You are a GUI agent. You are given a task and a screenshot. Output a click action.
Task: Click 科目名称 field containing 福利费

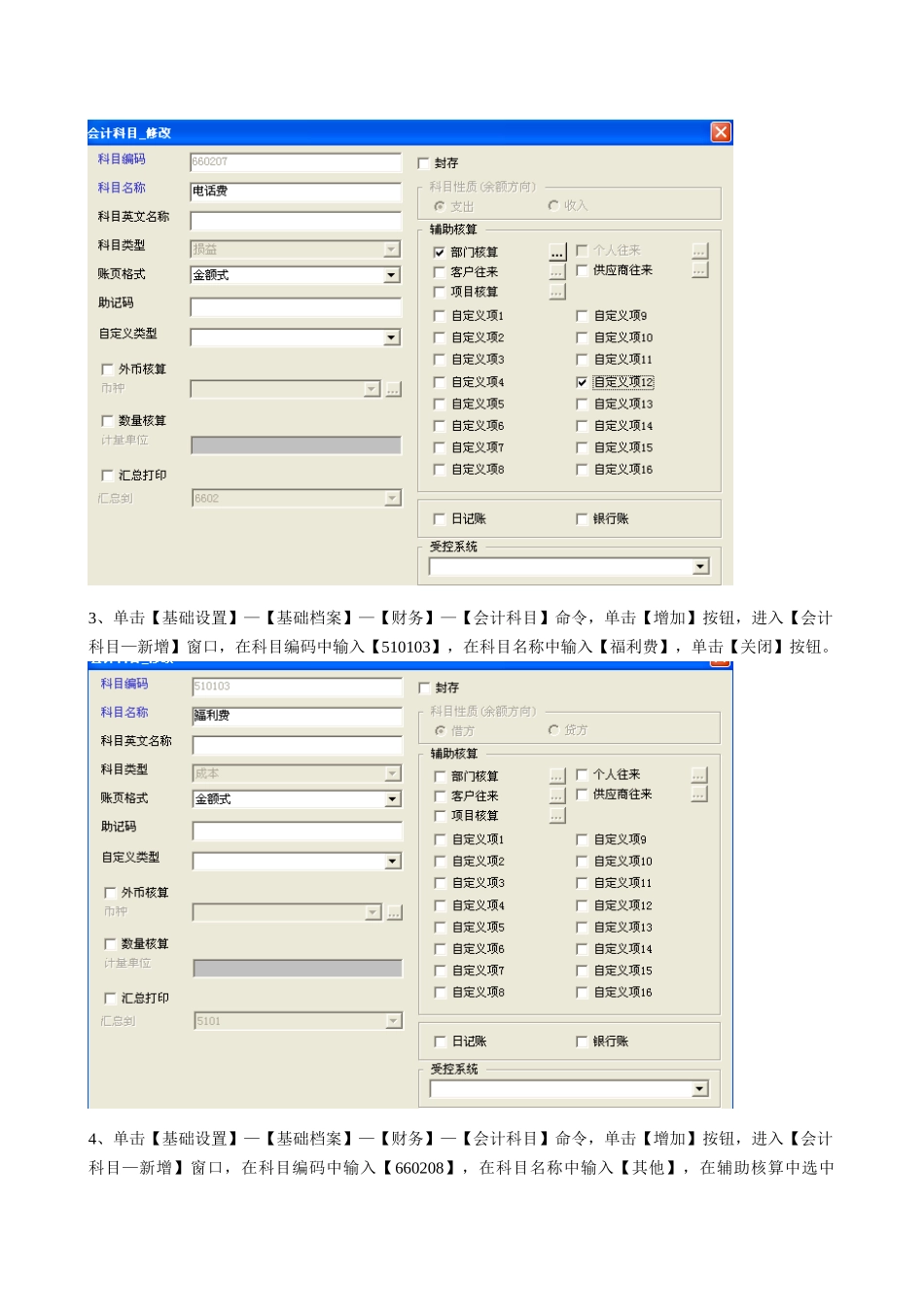point(298,716)
